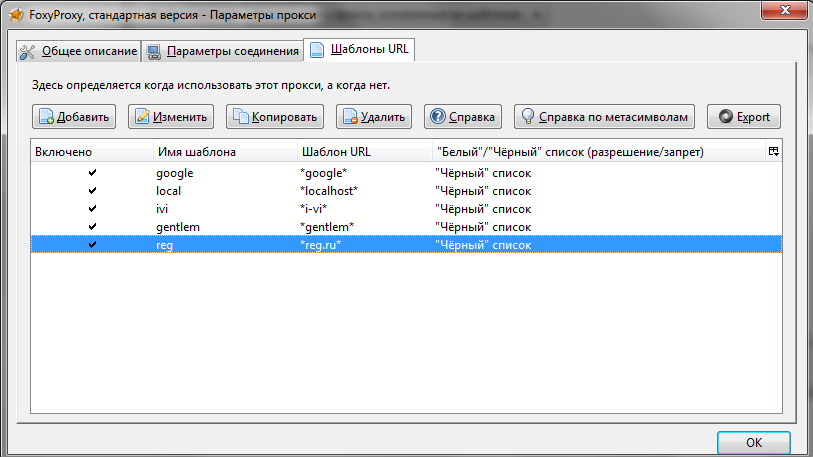This screenshot has height=457, width=813.
Task: Select the ivi pattern name
Action: [x=162, y=209]
